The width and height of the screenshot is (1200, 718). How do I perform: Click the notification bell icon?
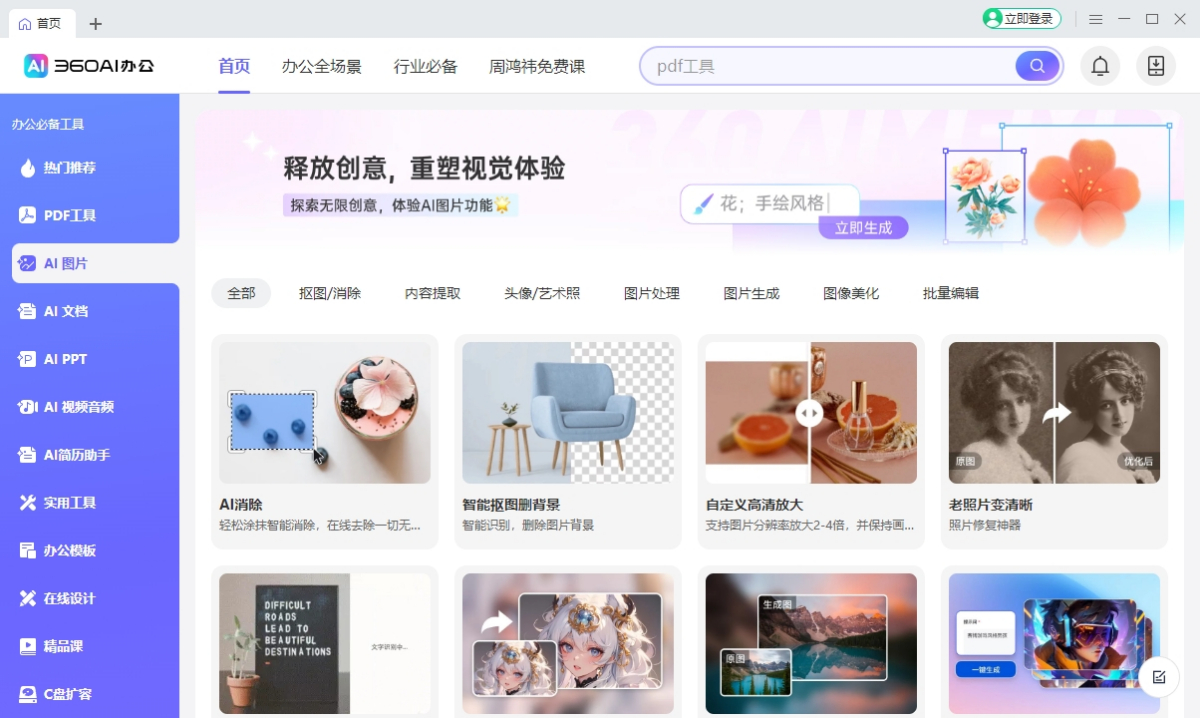point(1100,65)
